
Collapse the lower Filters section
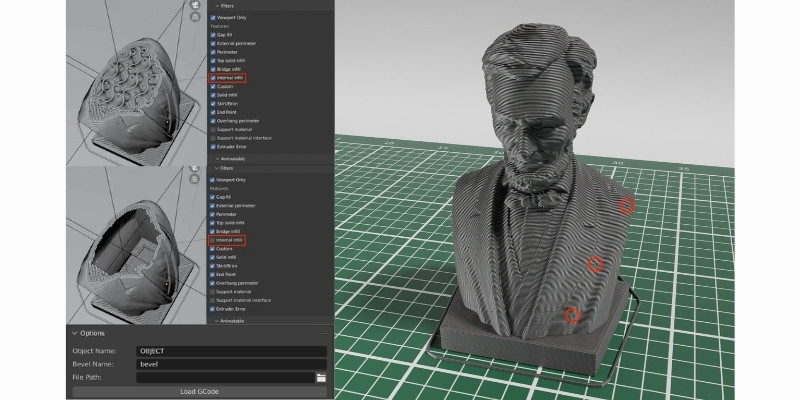click(x=217, y=168)
